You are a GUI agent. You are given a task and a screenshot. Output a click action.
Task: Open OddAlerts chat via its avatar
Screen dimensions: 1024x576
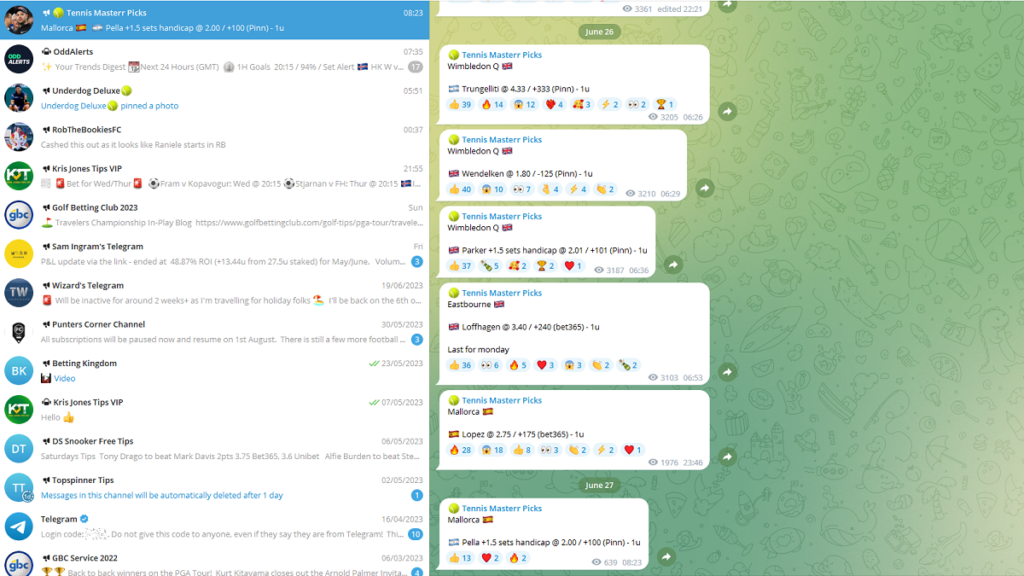(18, 59)
